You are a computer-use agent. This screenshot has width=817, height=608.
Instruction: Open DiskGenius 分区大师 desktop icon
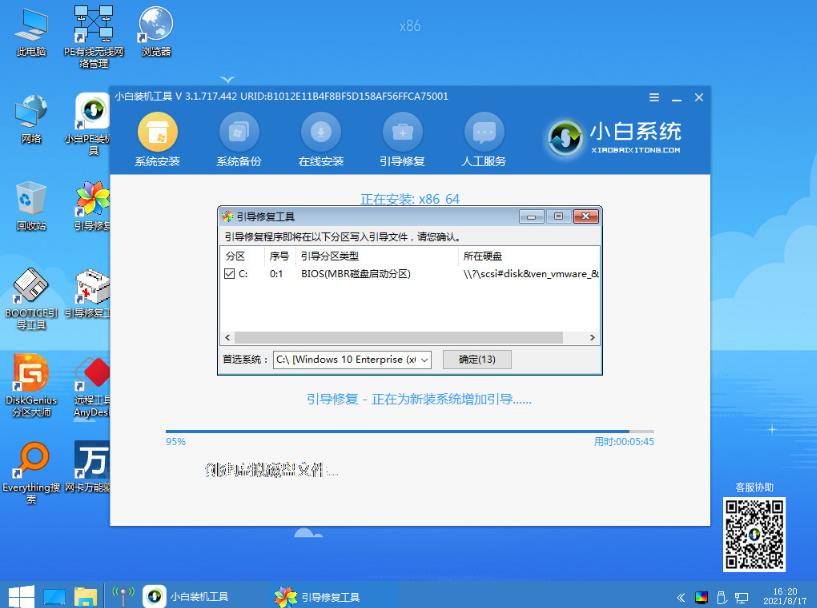(31, 379)
